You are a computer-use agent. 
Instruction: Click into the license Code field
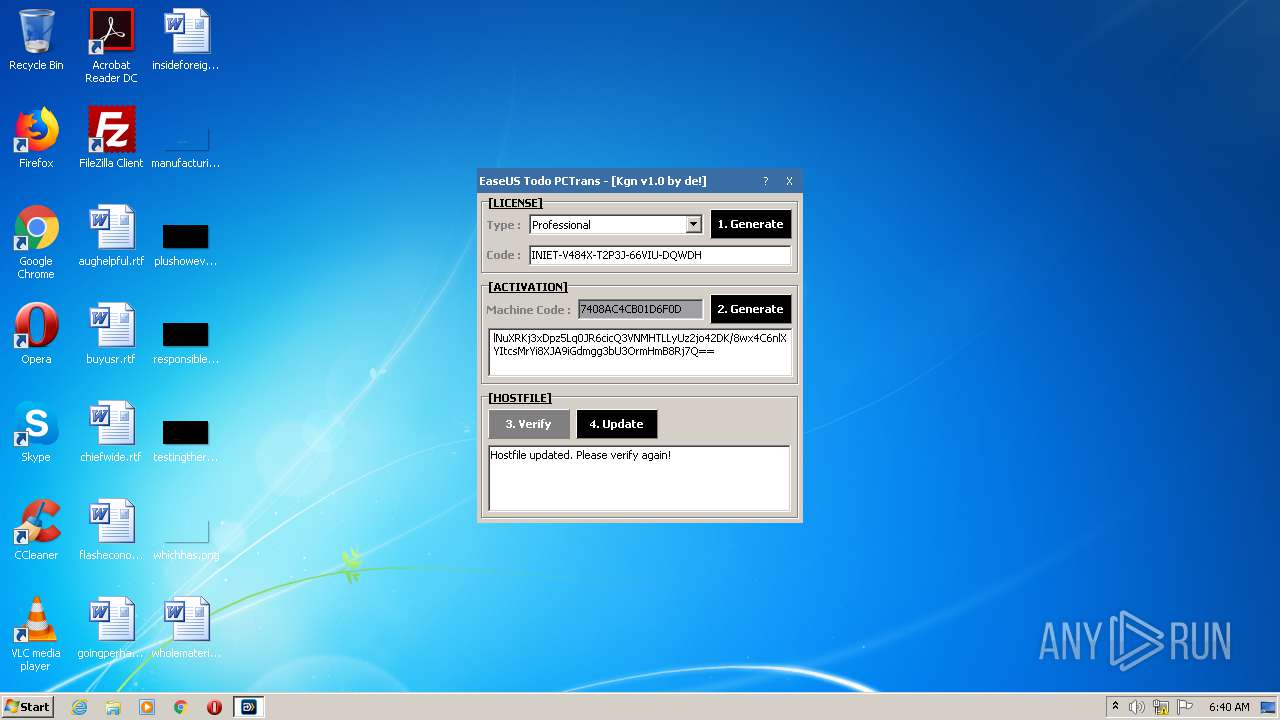click(660, 255)
